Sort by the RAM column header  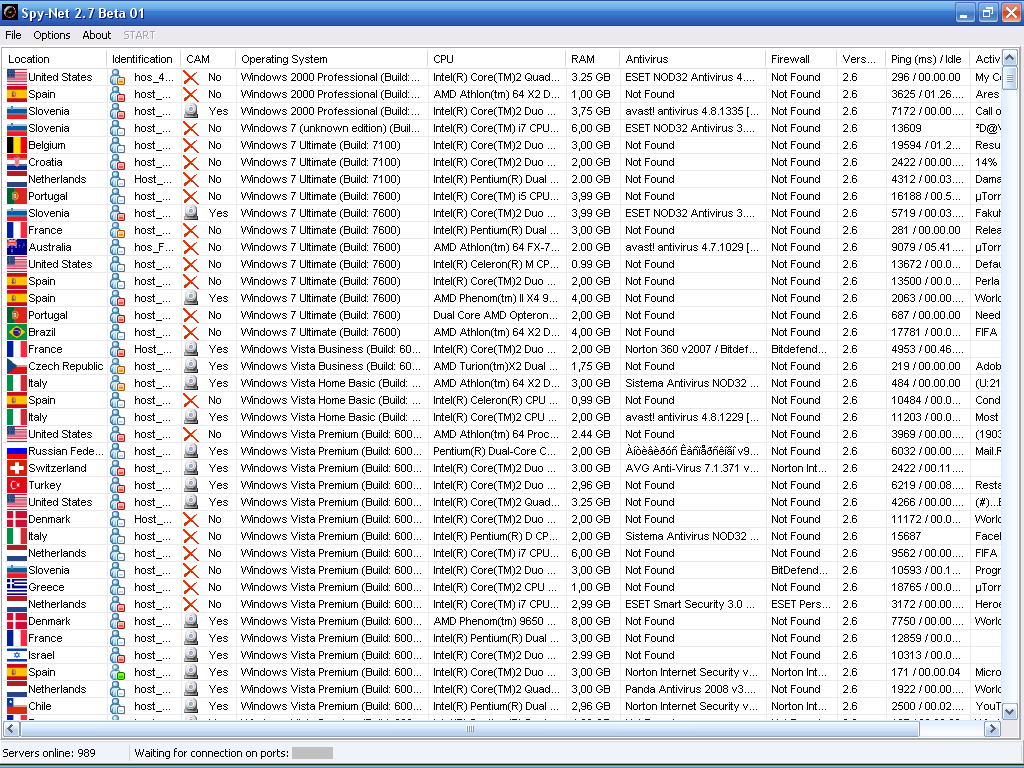[593, 59]
